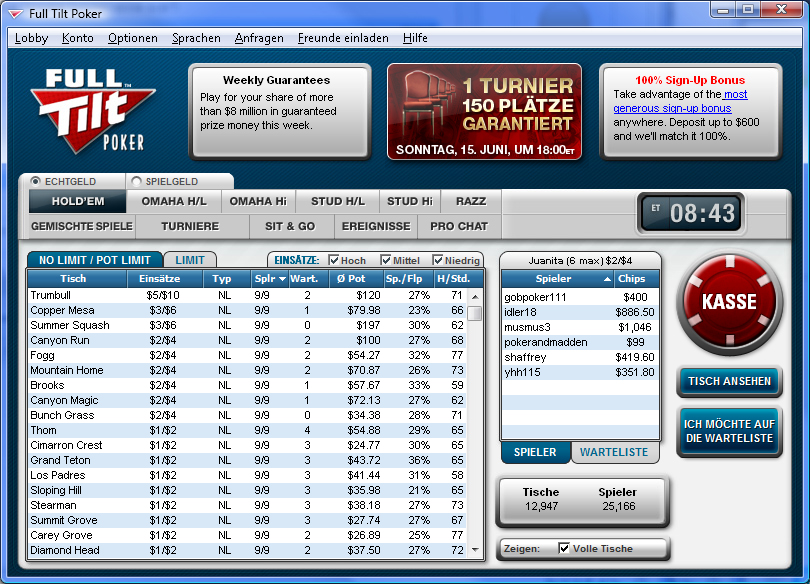810x584 pixels.
Task: Sort by the Sp./Flp column header
Action: pos(408,279)
